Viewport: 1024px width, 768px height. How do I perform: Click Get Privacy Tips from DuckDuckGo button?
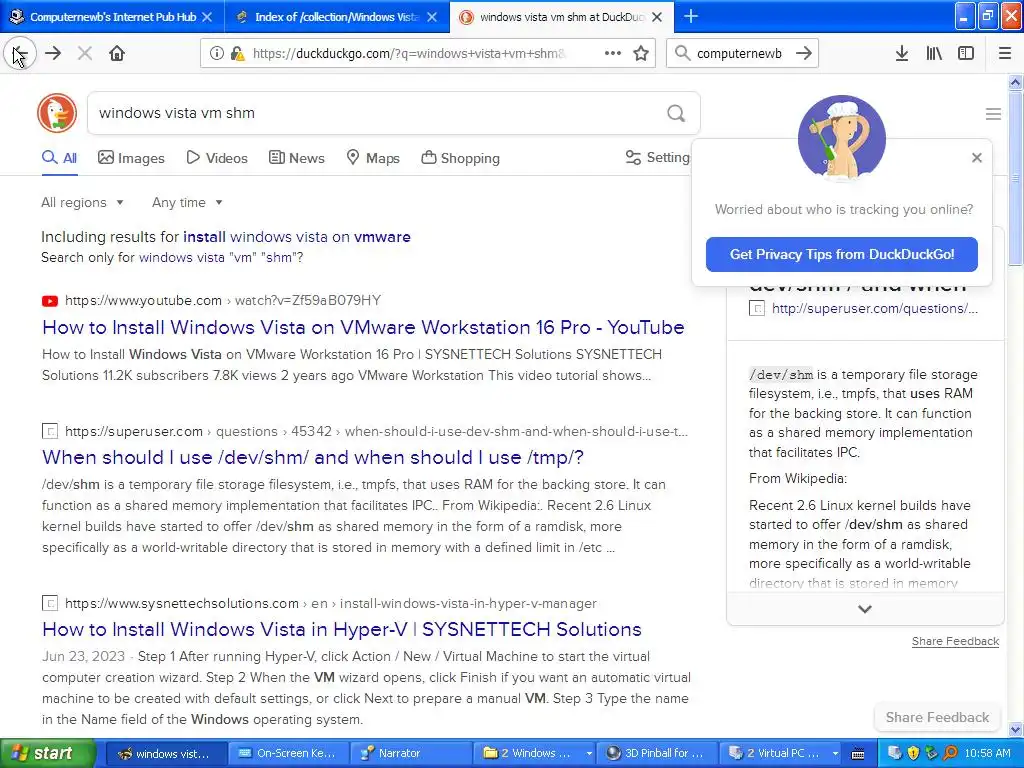(842, 254)
